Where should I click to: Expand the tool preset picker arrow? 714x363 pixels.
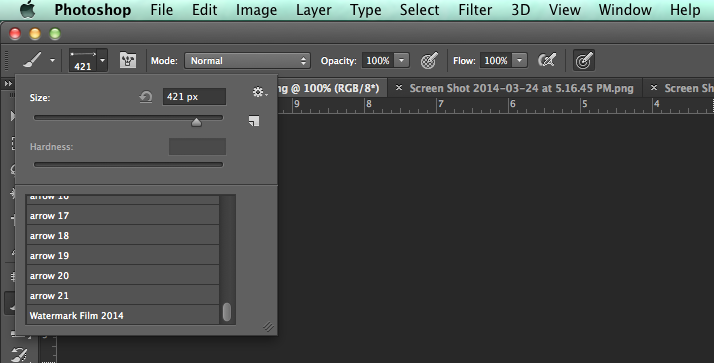click(x=52, y=60)
